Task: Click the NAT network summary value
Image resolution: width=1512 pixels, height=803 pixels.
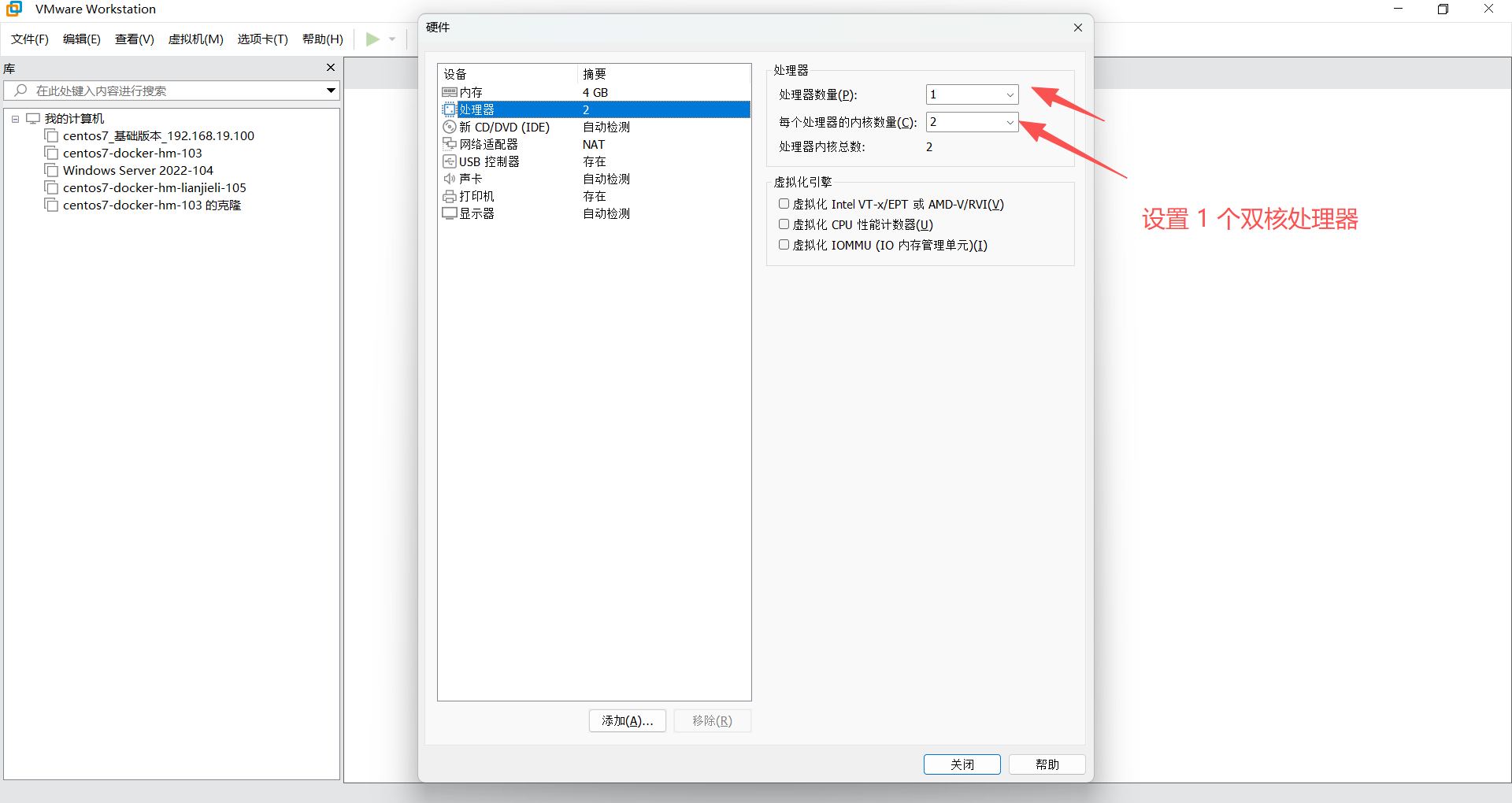Action: point(594,144)
